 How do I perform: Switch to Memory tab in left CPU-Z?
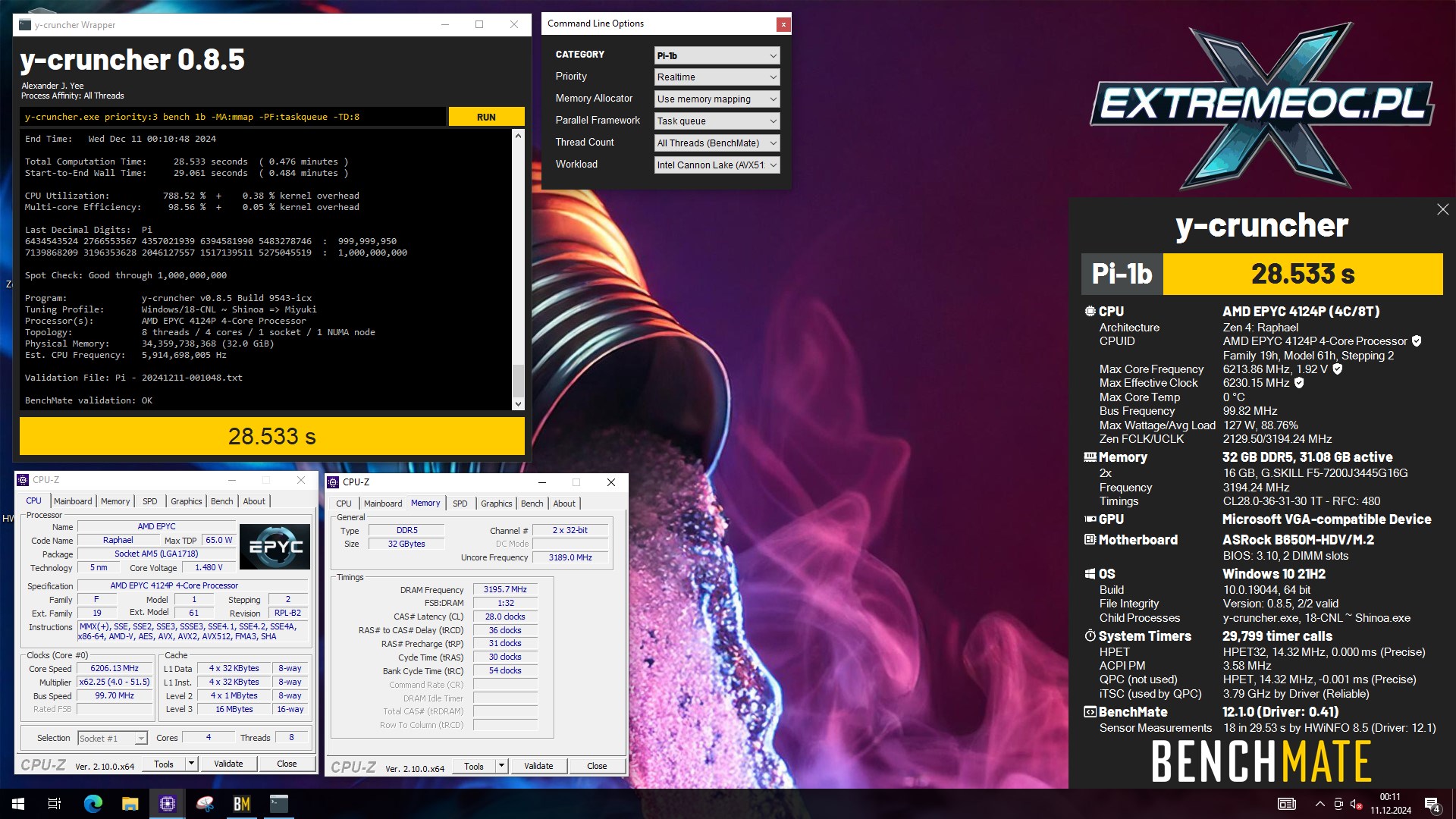point(115,501)
